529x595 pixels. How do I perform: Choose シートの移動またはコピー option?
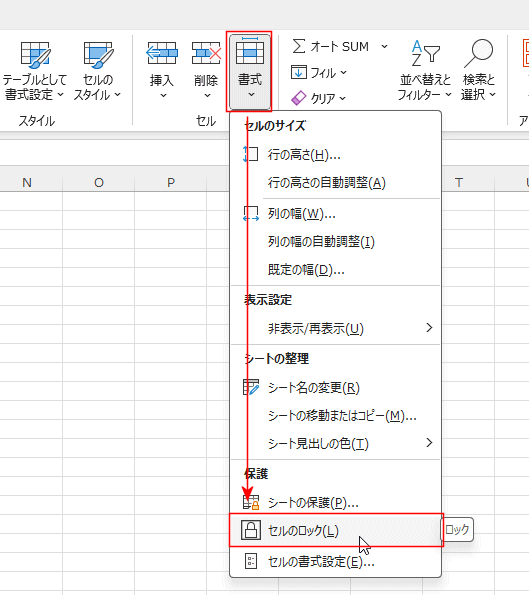click(336, 416)
